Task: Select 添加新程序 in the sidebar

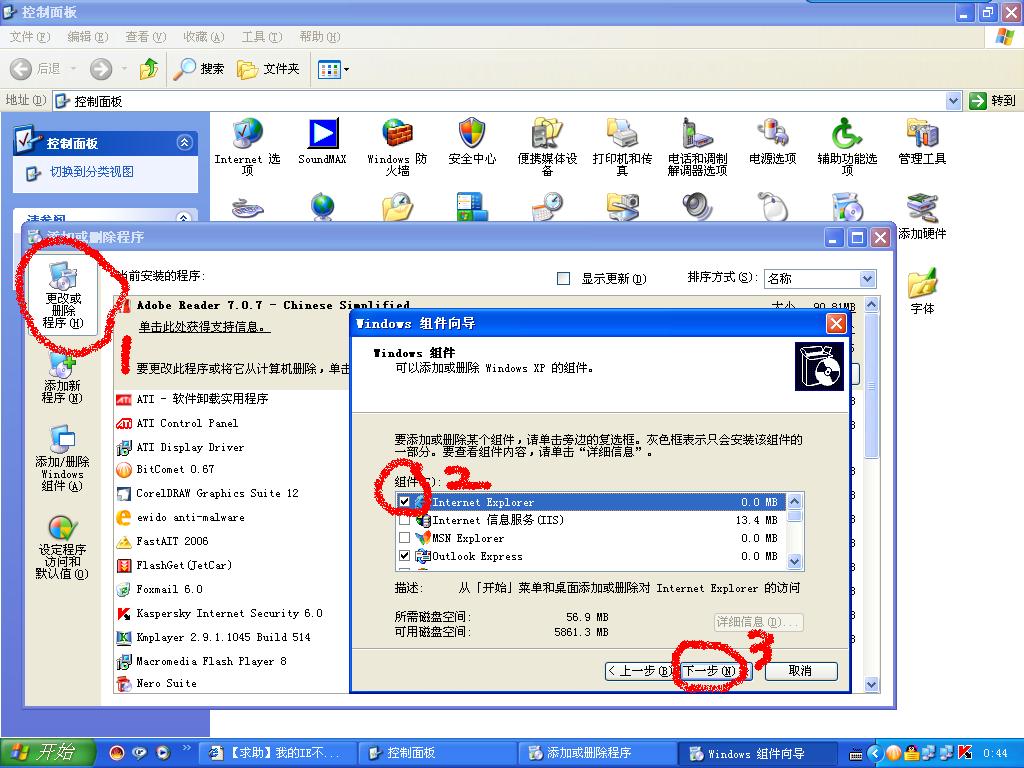Action: 62,379
